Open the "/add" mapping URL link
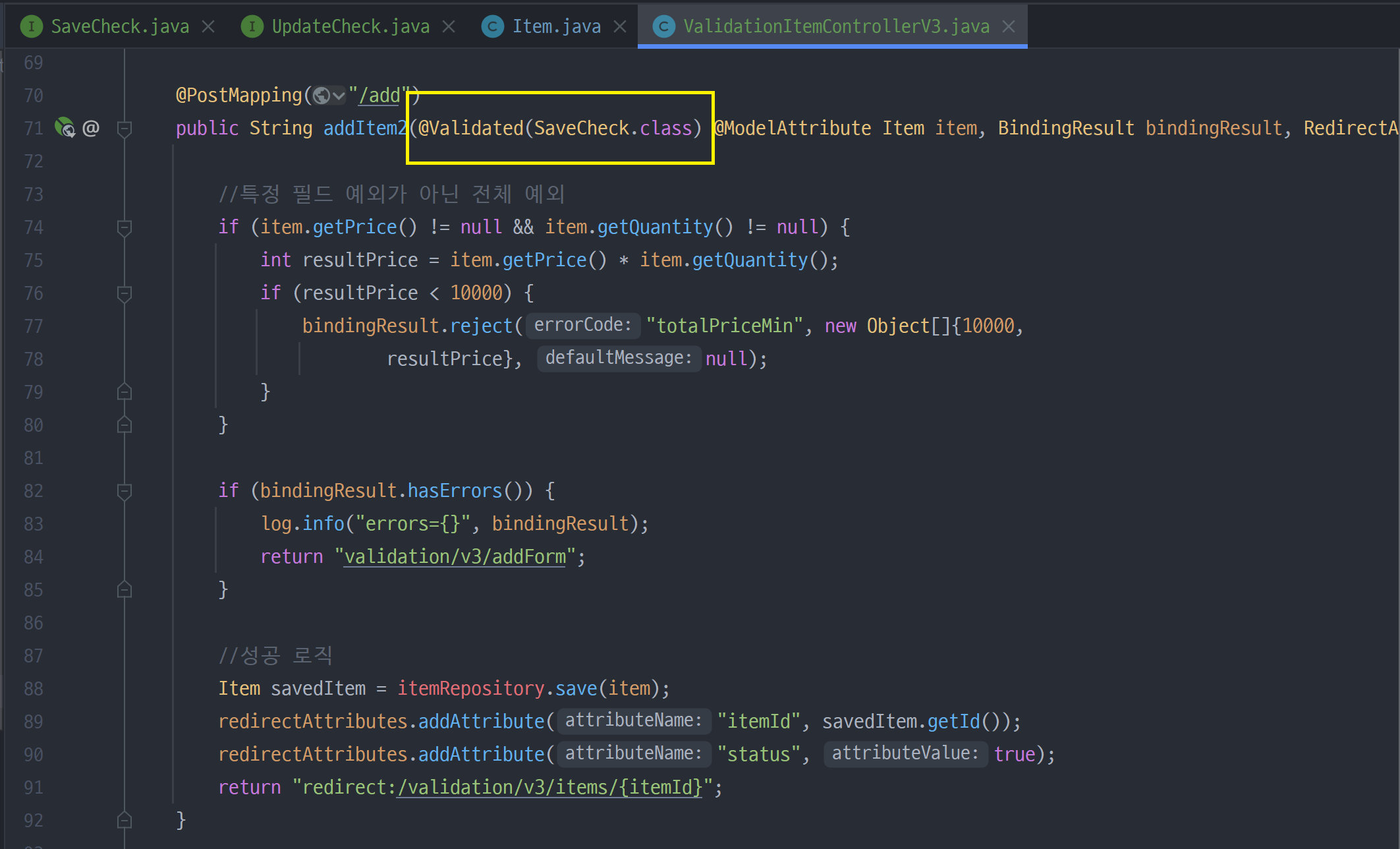The width and height of the screenshot is (1400, 849). pos(378,96)
